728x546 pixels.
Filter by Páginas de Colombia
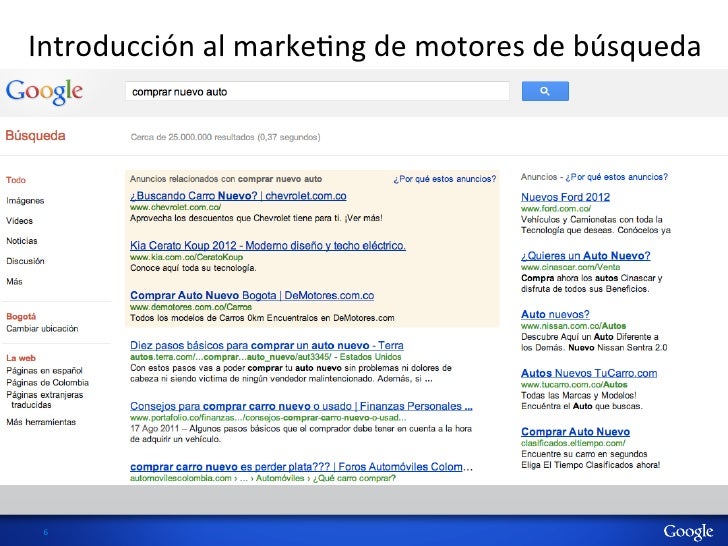[47, 383]
